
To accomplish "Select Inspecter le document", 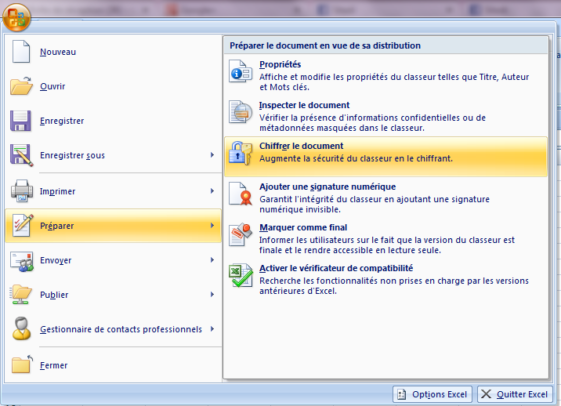I will pos(386,116).
